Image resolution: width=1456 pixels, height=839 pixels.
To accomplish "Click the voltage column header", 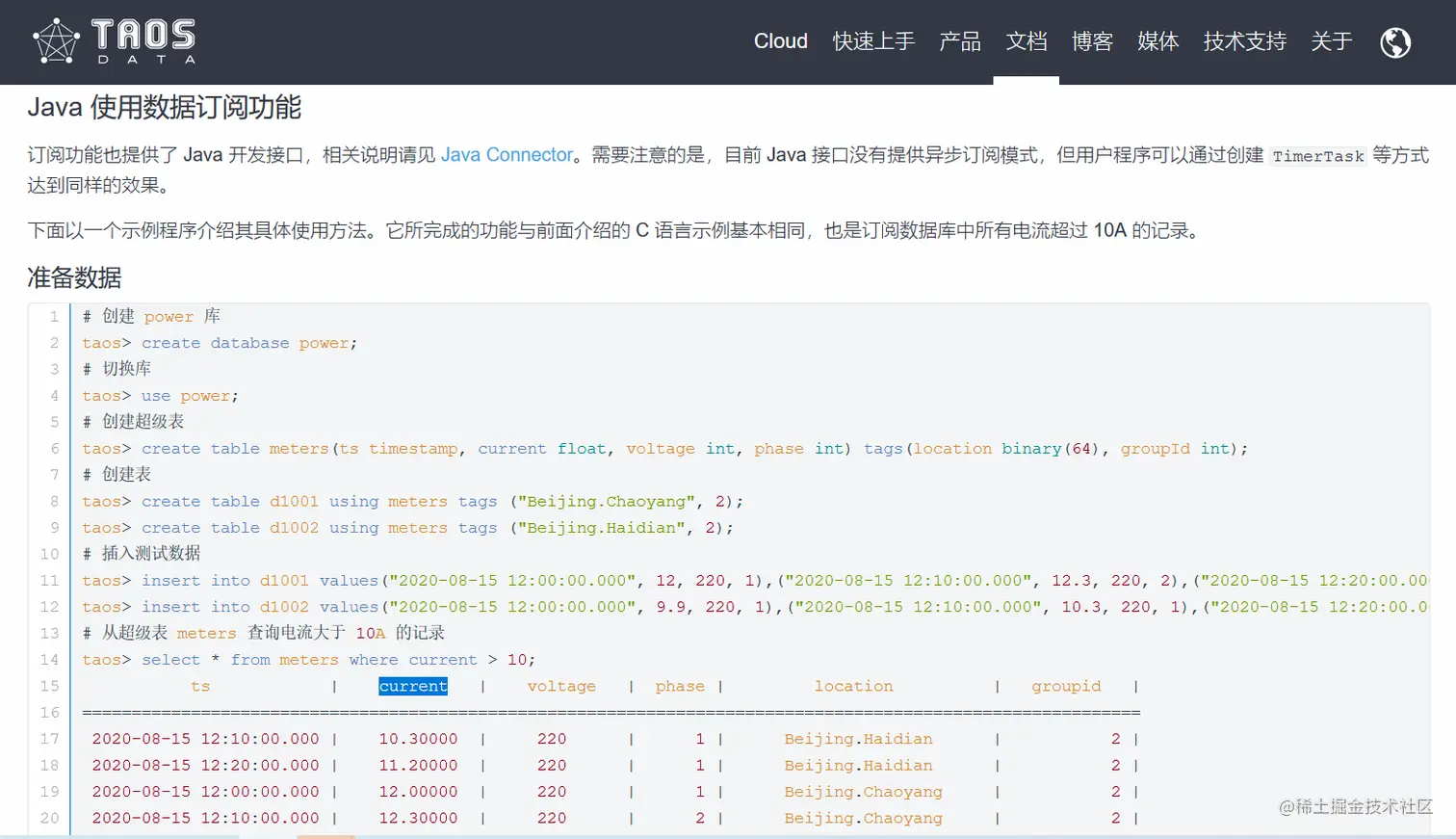I will click(x=561, y=686).
